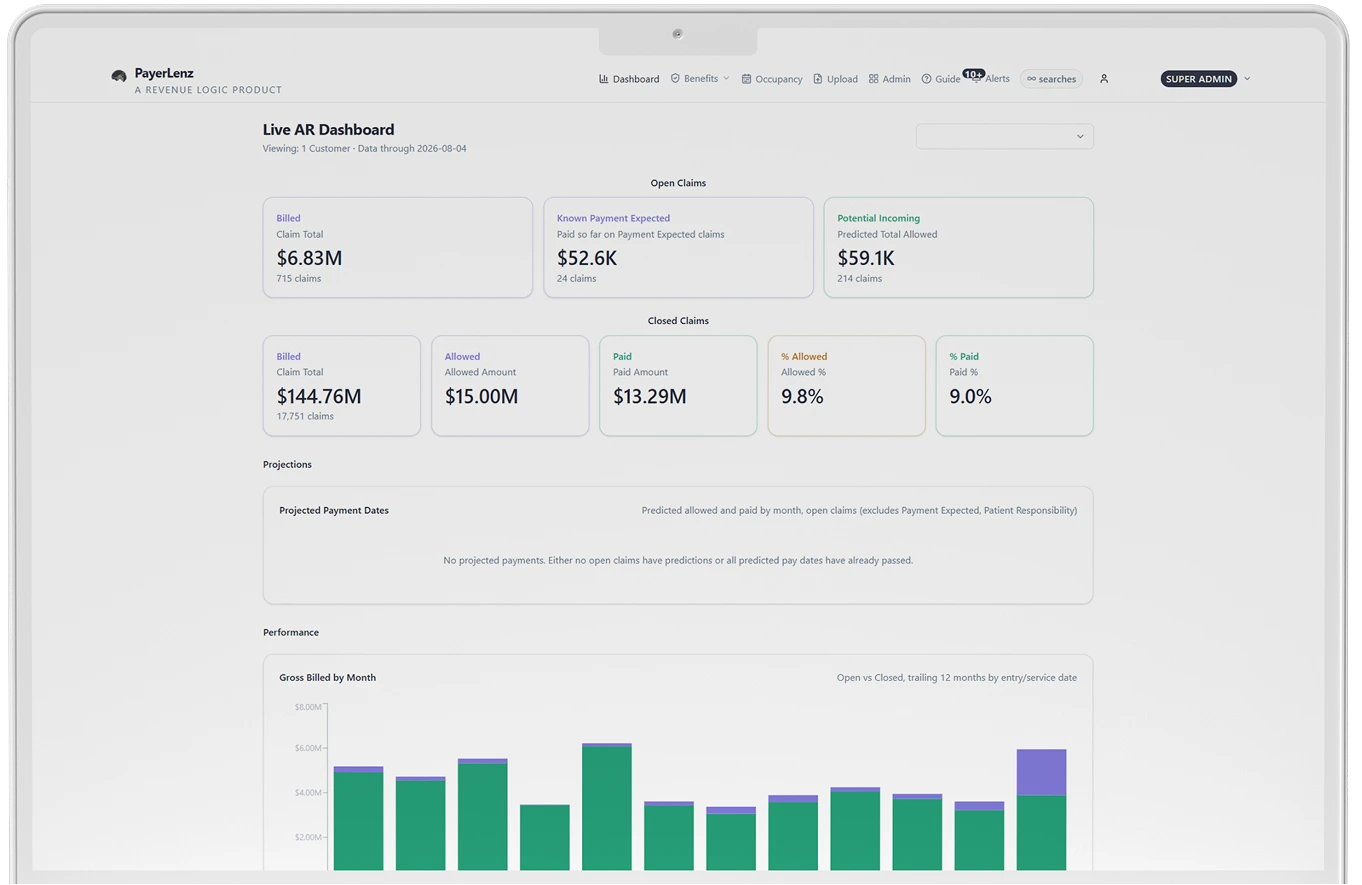The image size is (1362, 885).
Task: Expand the Super Admin account chevron
Action: click(1247, 78)
